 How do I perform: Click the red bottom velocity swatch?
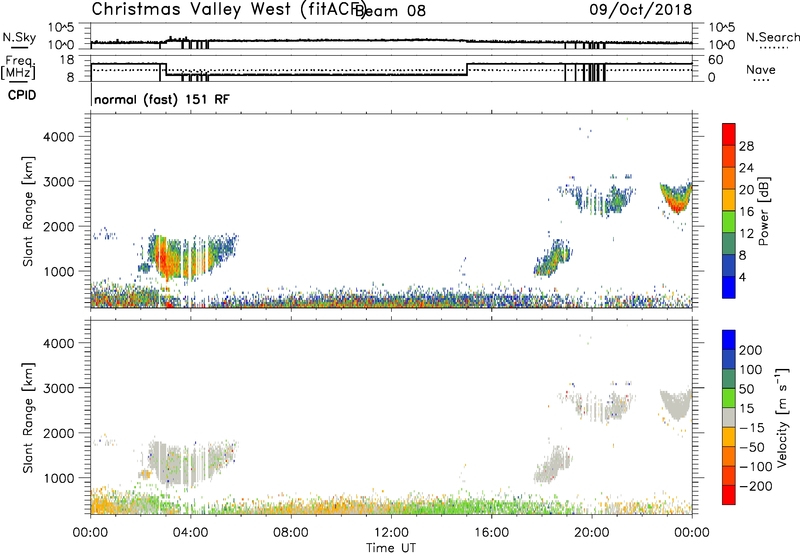(729, 495)
